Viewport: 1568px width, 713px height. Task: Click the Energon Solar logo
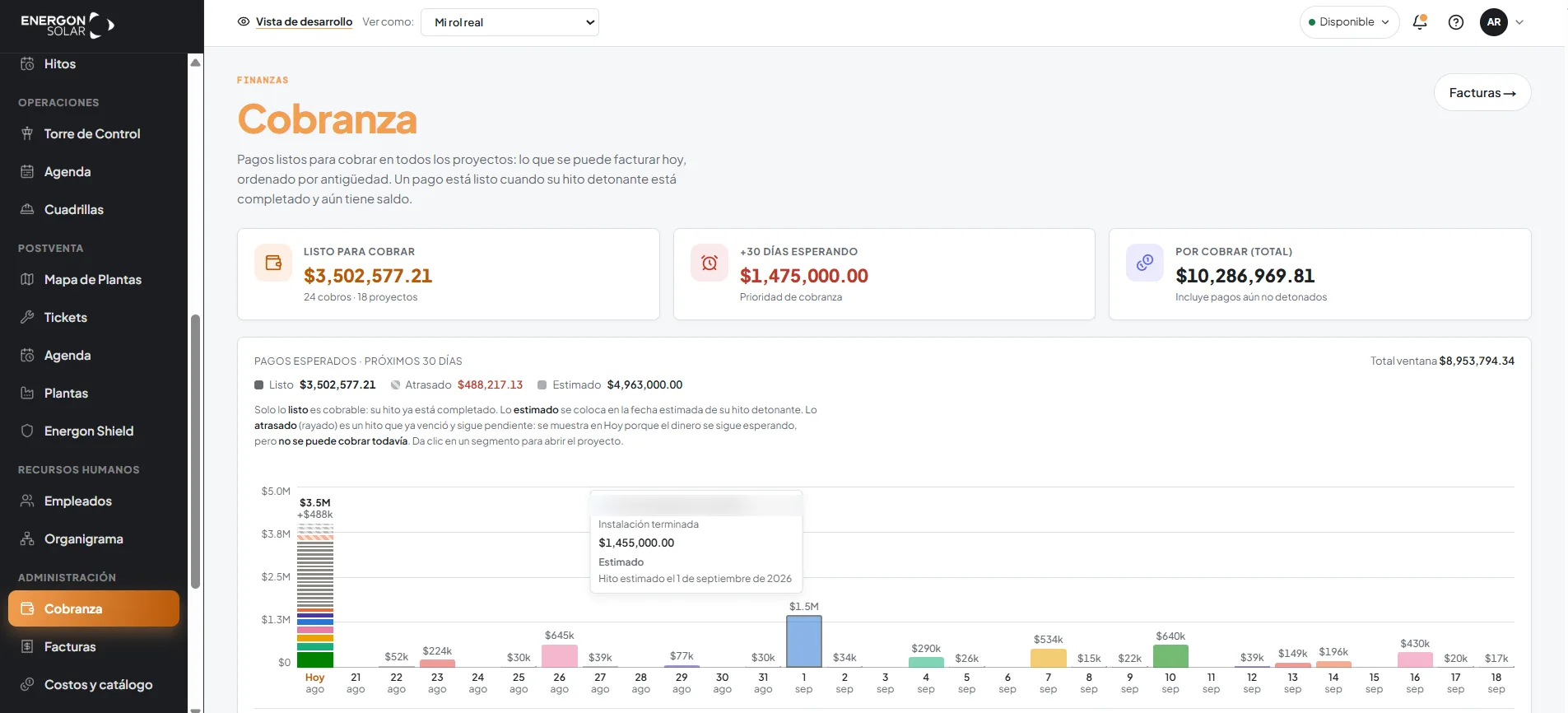coord(67,26)
